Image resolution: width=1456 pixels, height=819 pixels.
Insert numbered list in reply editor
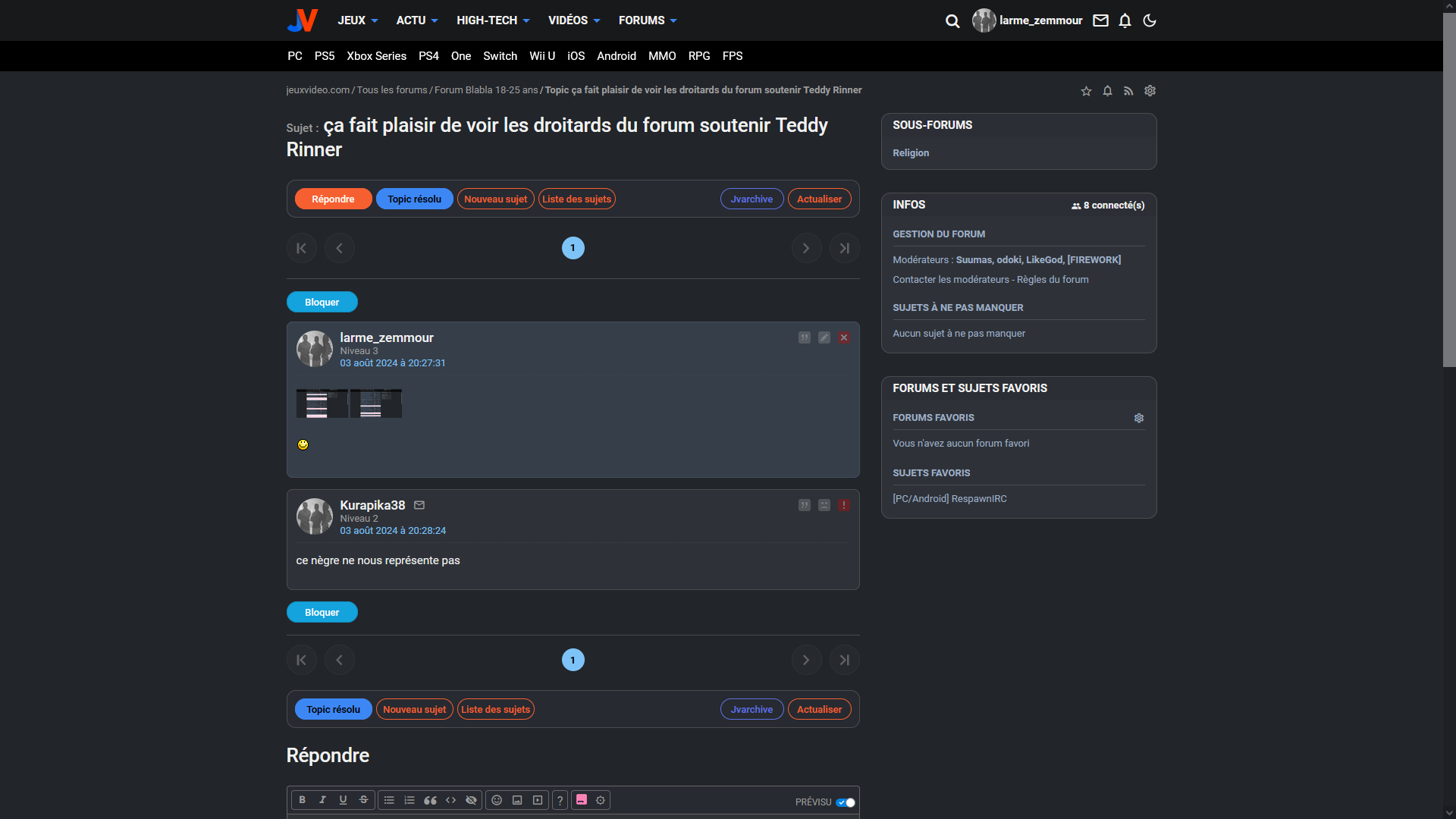click(409, 800)
